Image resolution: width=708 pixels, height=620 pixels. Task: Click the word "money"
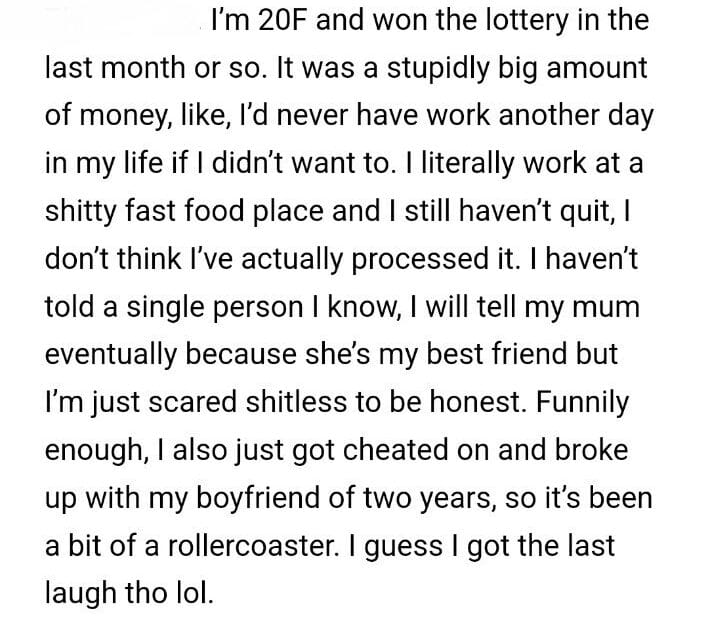[118, 115]
